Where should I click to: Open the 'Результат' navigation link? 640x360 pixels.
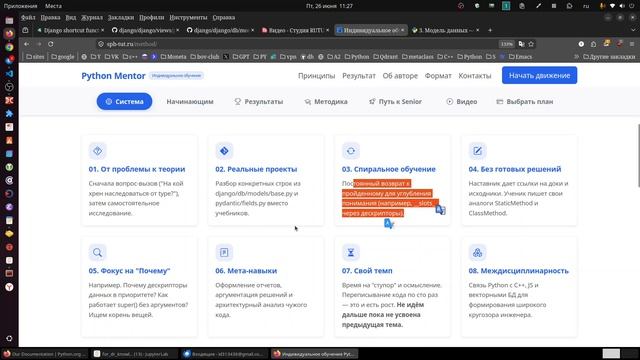[359, 76]
